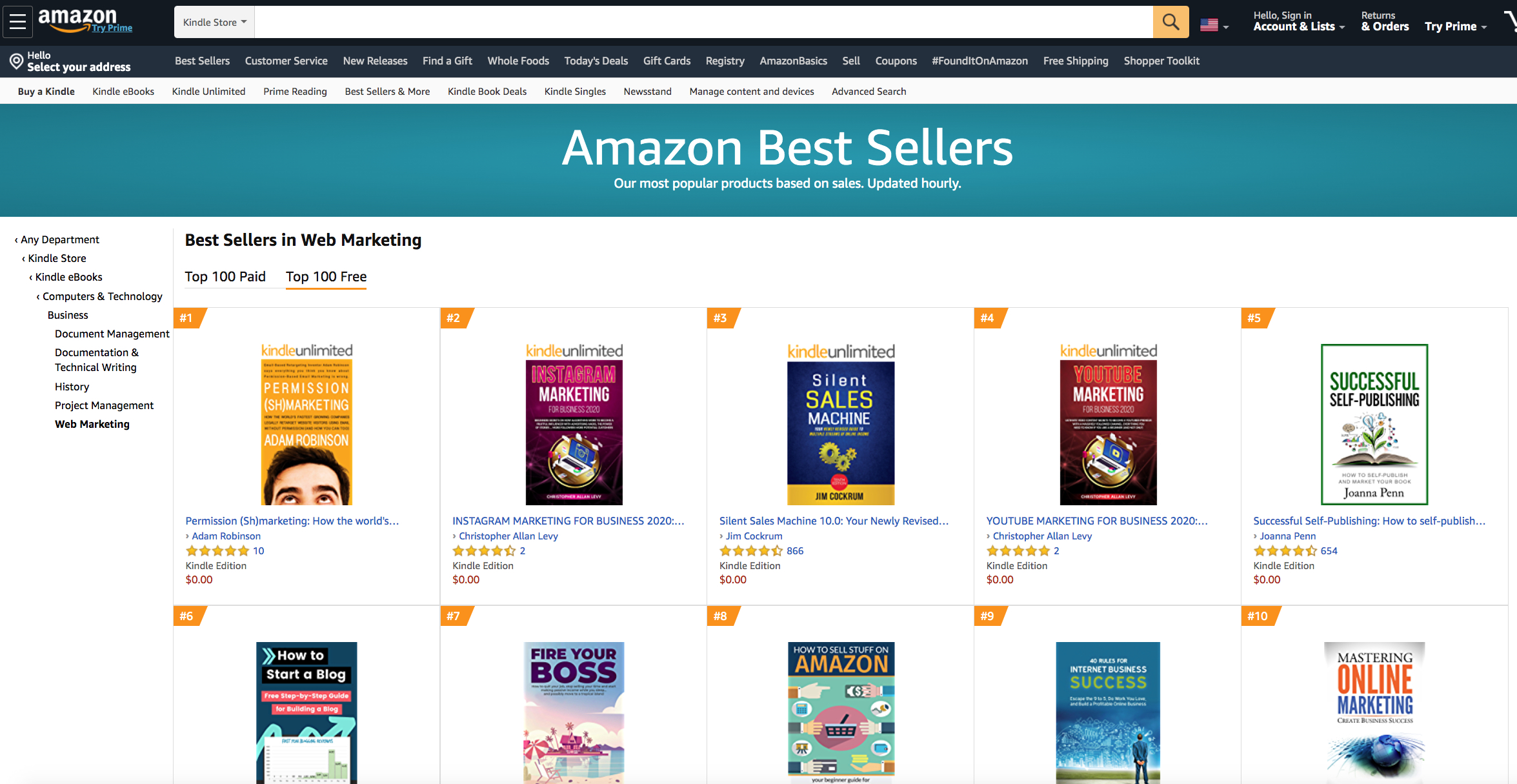
Task: Click the Amazon logo
Action: point(85,21)
